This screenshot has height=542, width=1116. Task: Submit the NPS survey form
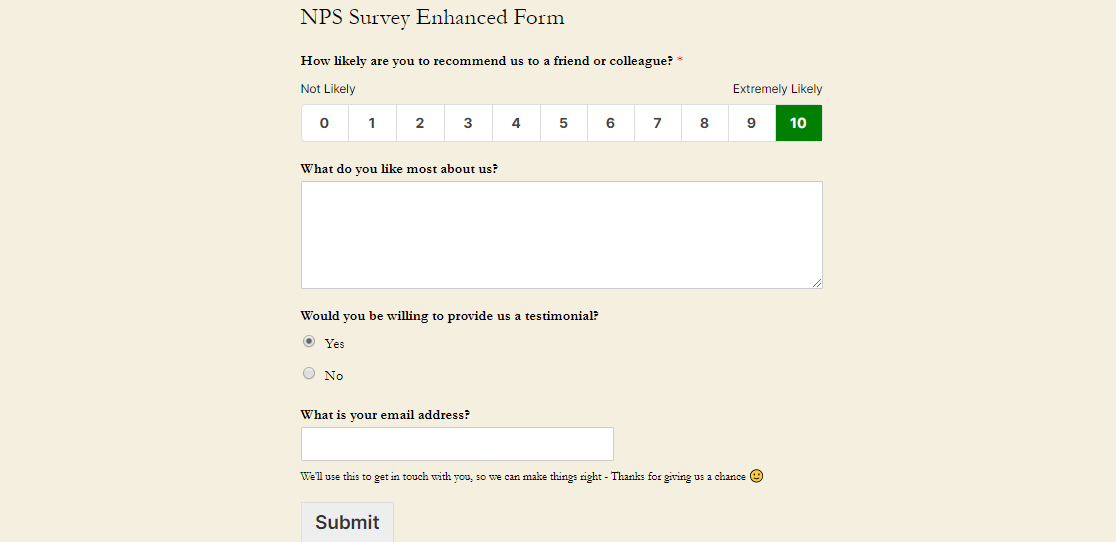[347, 522]
